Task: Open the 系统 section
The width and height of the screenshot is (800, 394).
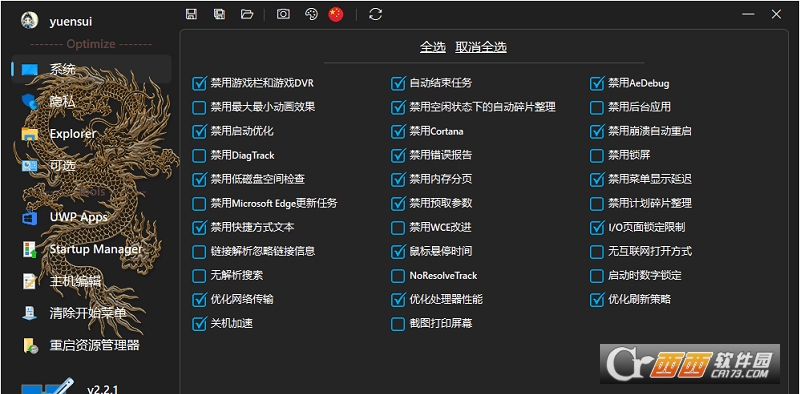Action: (91, 69)
